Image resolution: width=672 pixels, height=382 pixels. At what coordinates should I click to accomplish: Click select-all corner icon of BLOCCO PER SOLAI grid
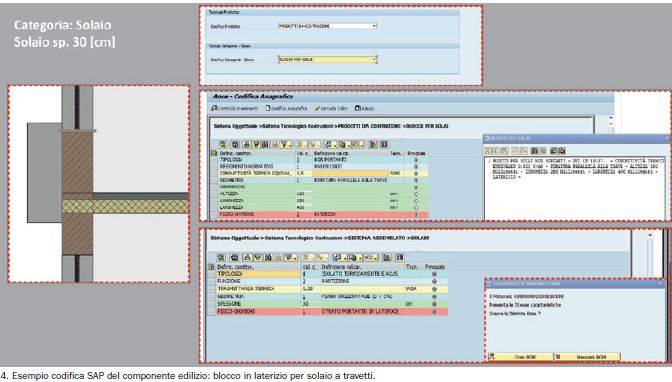(x=214, y=153)
